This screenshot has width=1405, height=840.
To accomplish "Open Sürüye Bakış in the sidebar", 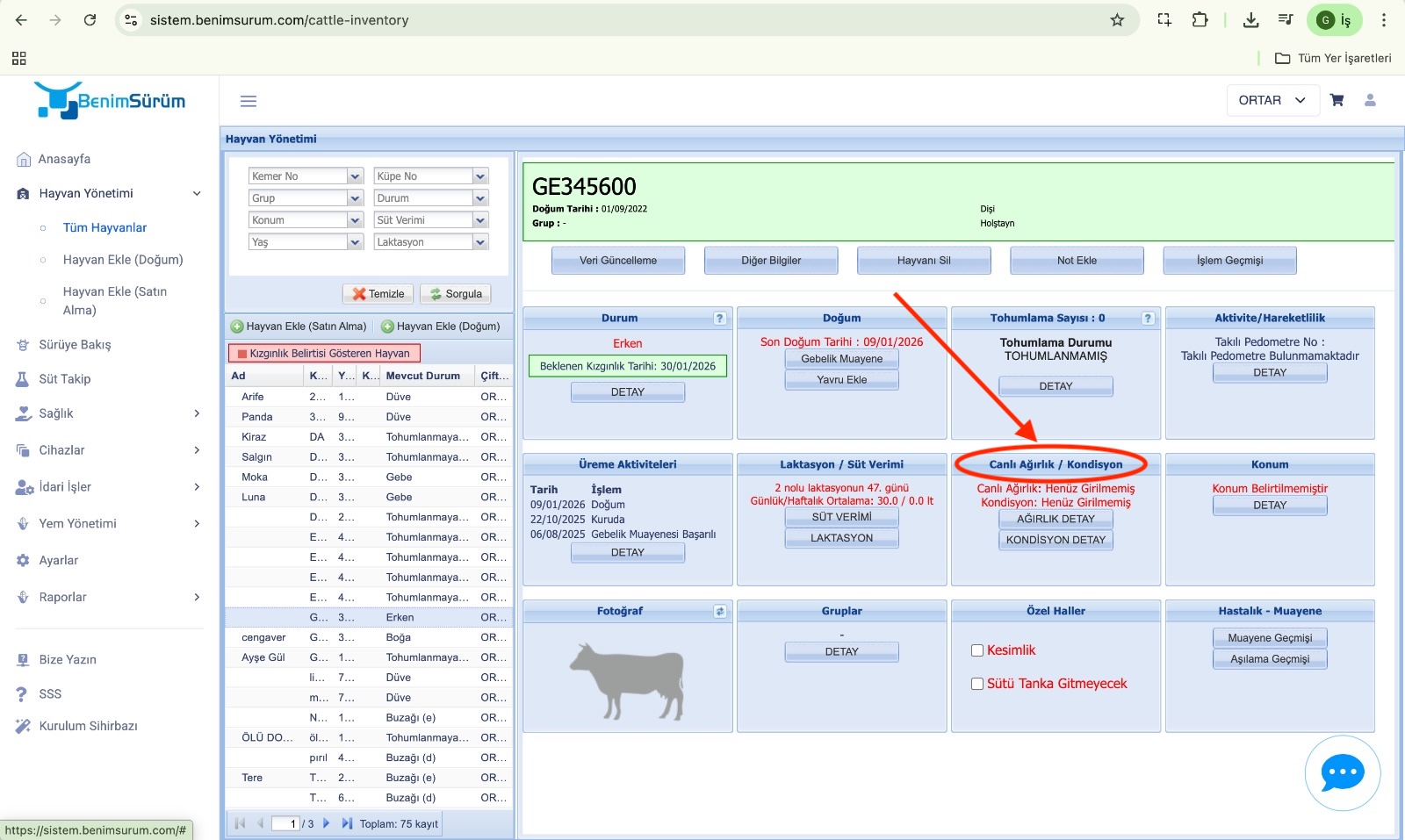I will tap(75, 345).
